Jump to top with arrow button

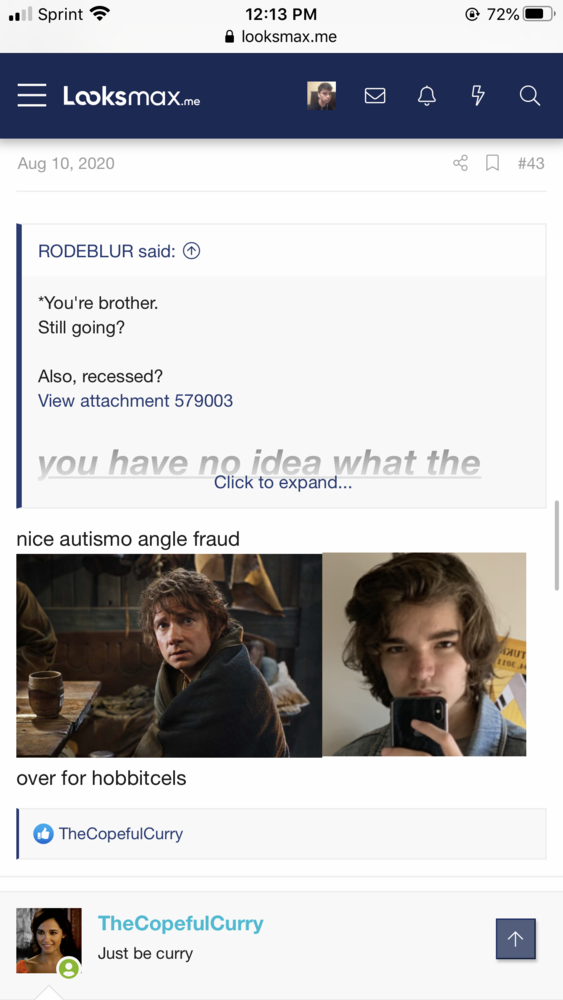click(516, 939)
